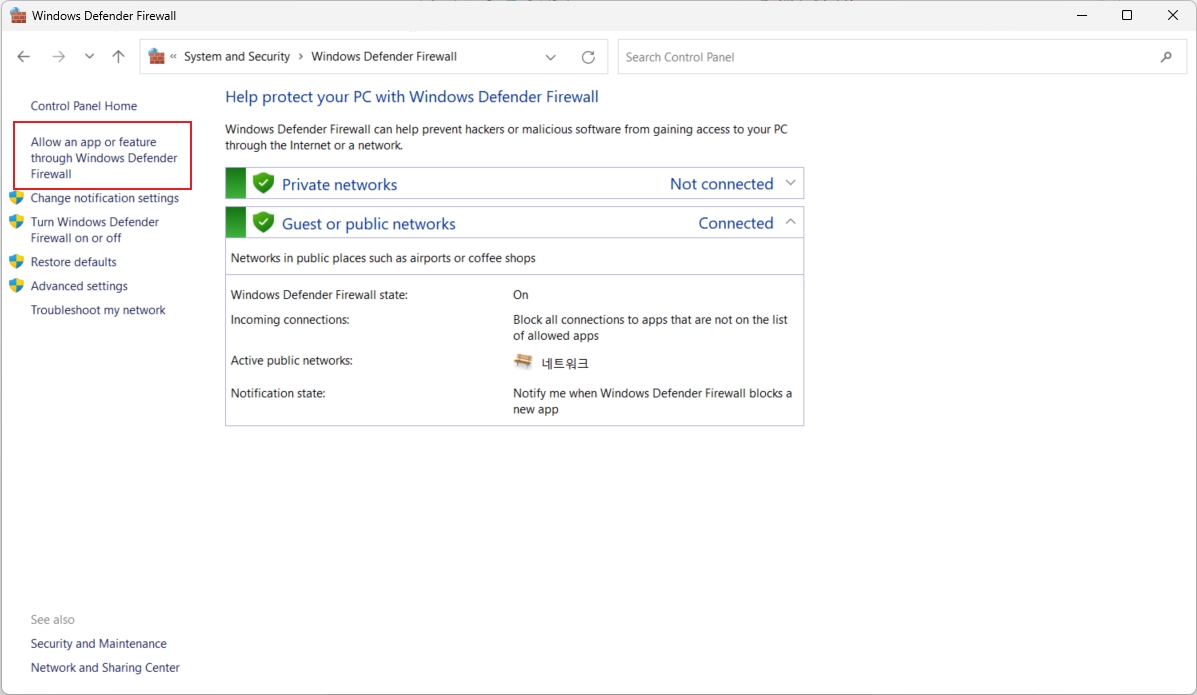Click the Windows Defender Firewall title bar icon
The height and width of the screenshot is (695, 1197).
18,15
